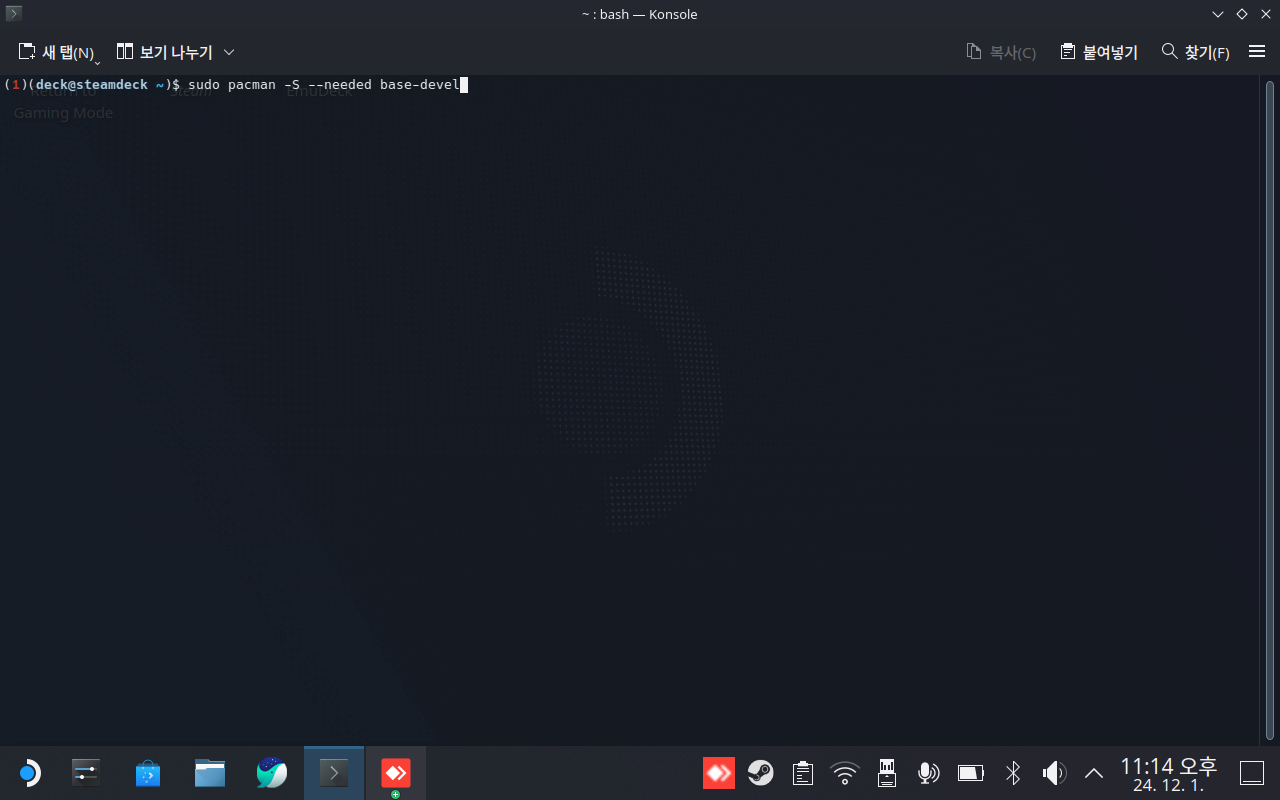Open the AnyDesk taskbar entry

pyautogui.click(x=396, y=773)
